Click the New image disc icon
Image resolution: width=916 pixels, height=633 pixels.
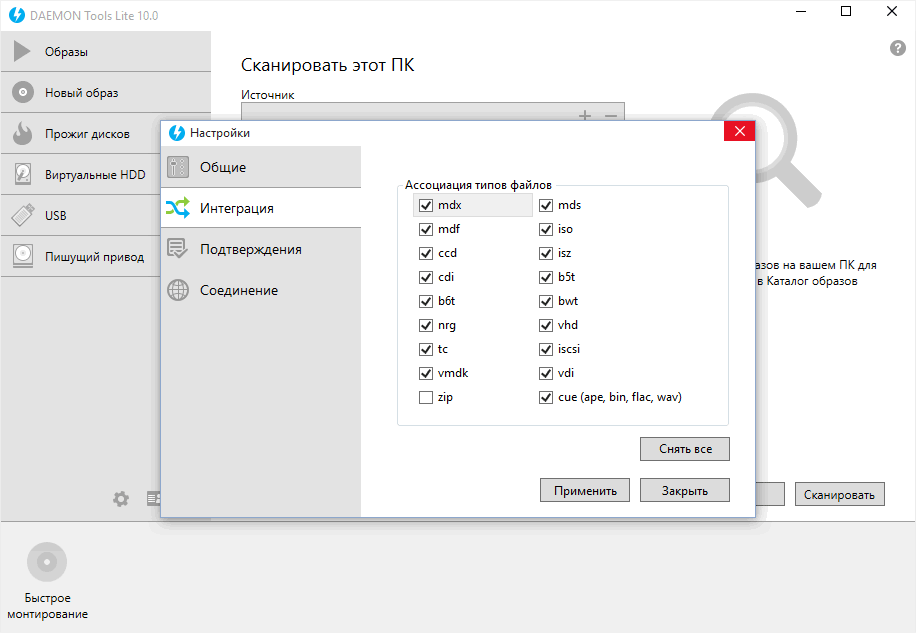tap(23, 92)
